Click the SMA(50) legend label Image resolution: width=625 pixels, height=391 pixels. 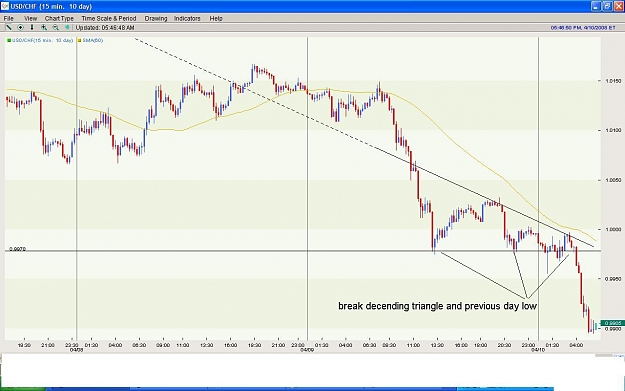pos(92,41)
